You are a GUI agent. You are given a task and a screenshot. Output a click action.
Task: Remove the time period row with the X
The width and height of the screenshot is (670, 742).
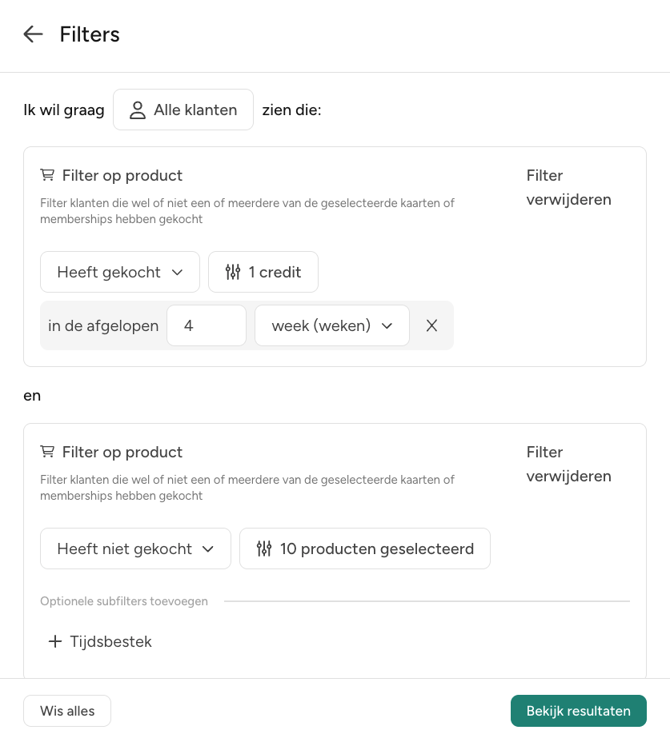[432, 325]
